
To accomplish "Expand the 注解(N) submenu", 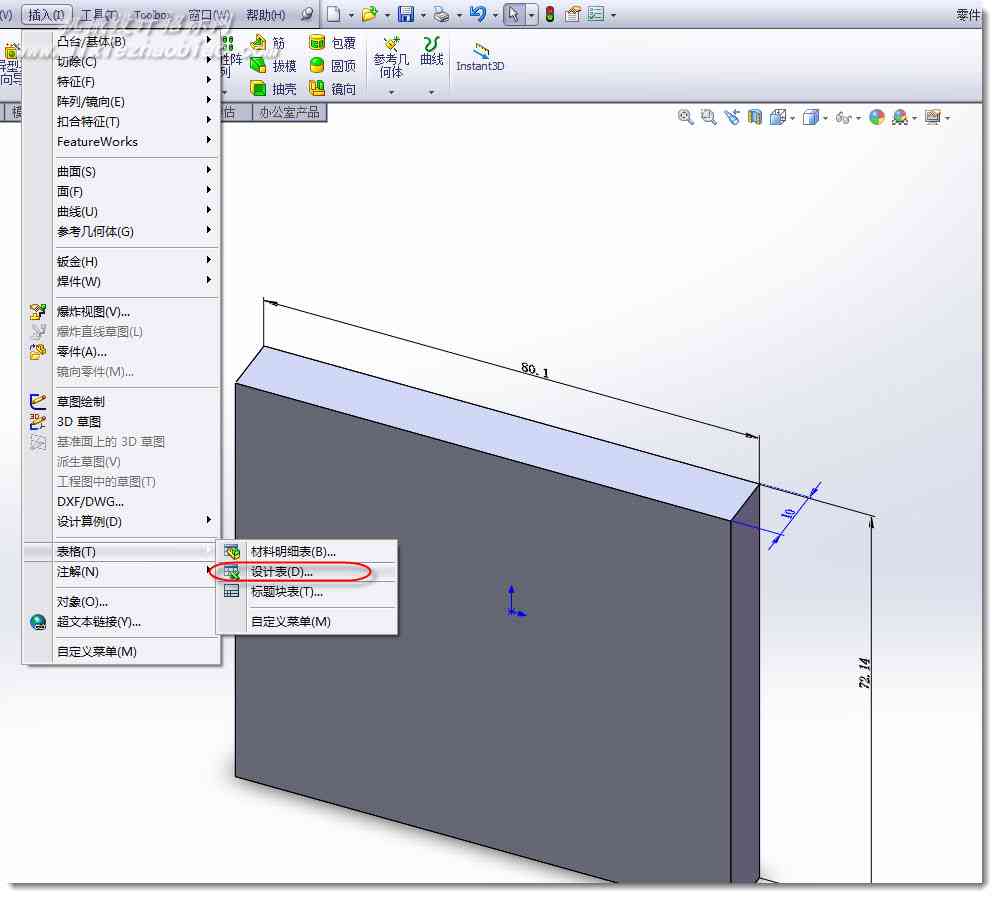I will [121, 572].
